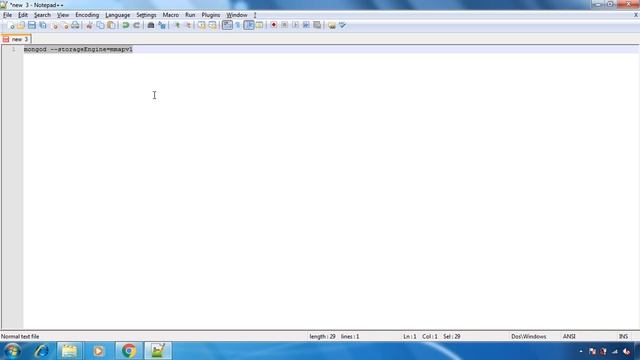Click the New file toolbar icon
Screen dimensions: 640x360
(11, 25)
